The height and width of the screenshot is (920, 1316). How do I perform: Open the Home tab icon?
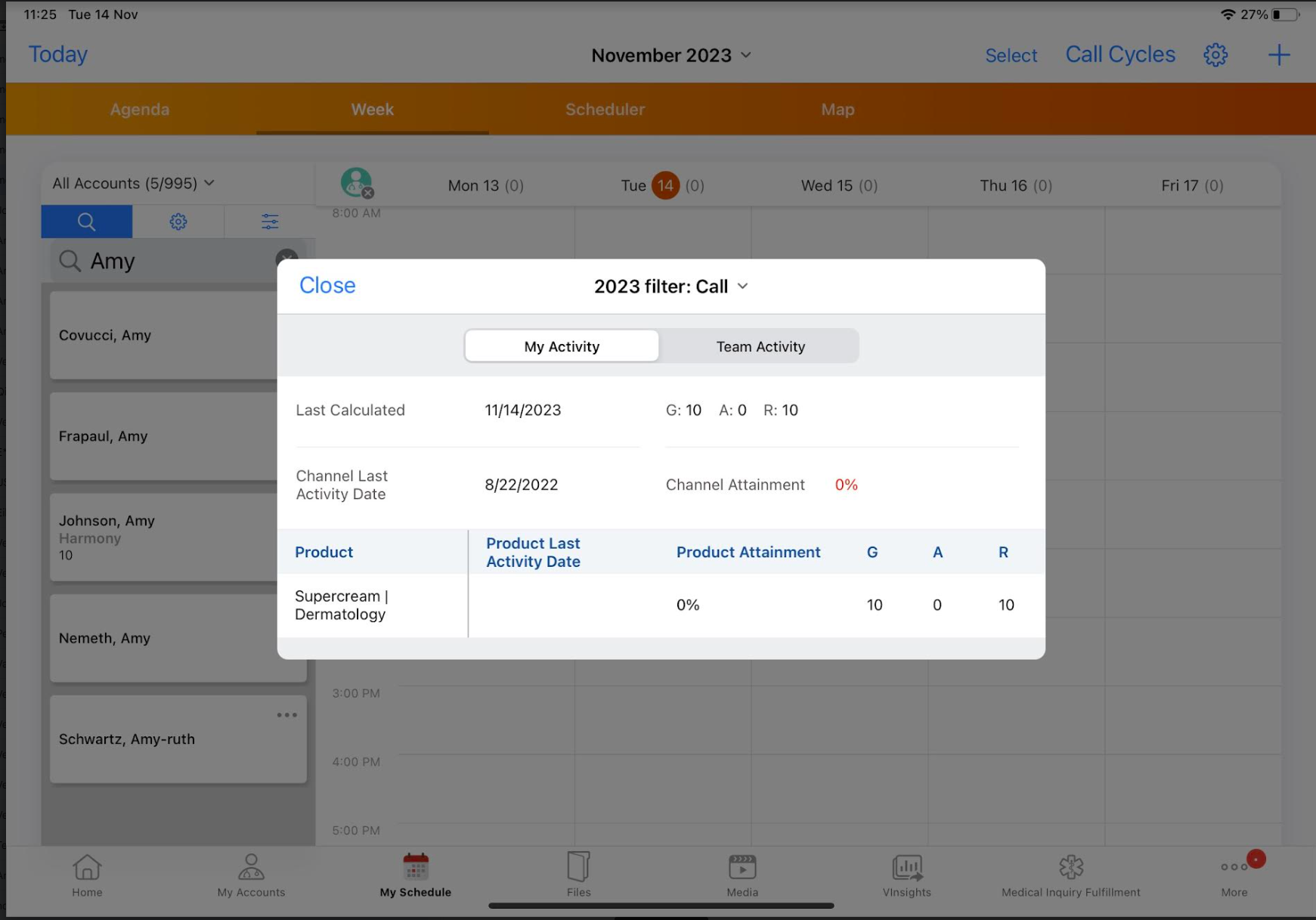click(x=87, y=874)
